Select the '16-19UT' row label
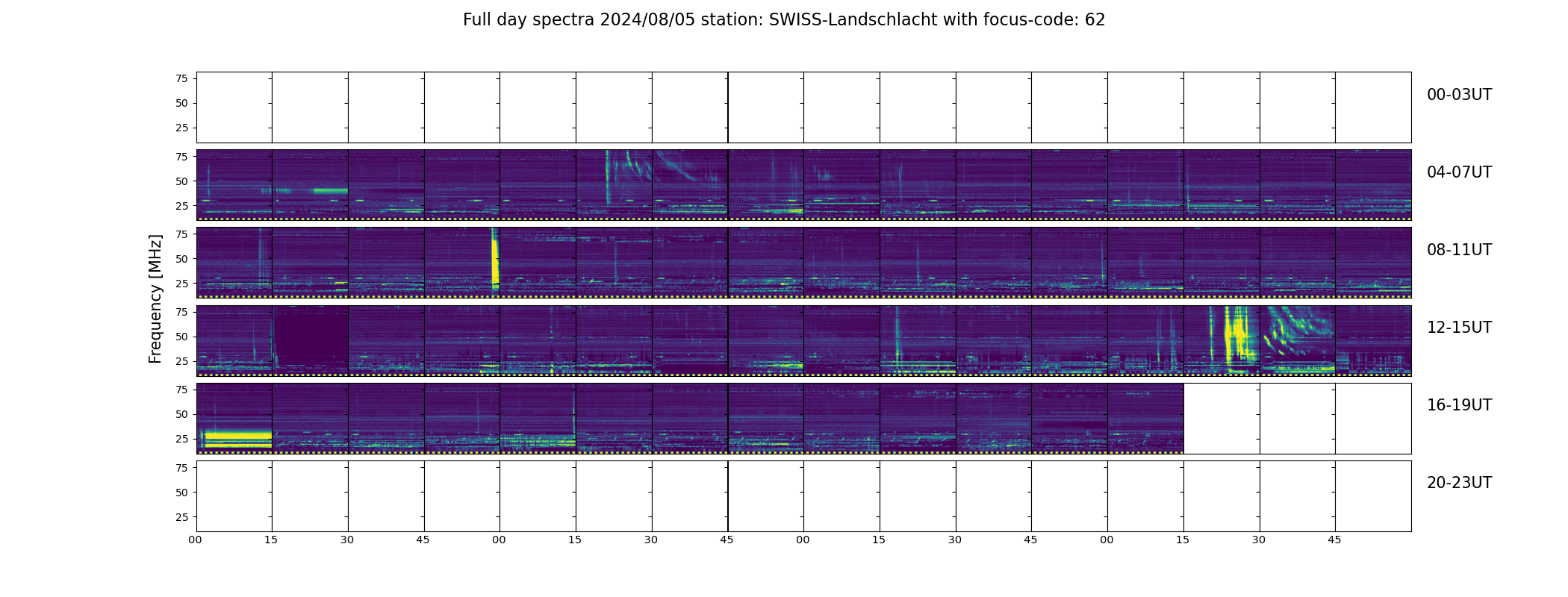 1459,405
